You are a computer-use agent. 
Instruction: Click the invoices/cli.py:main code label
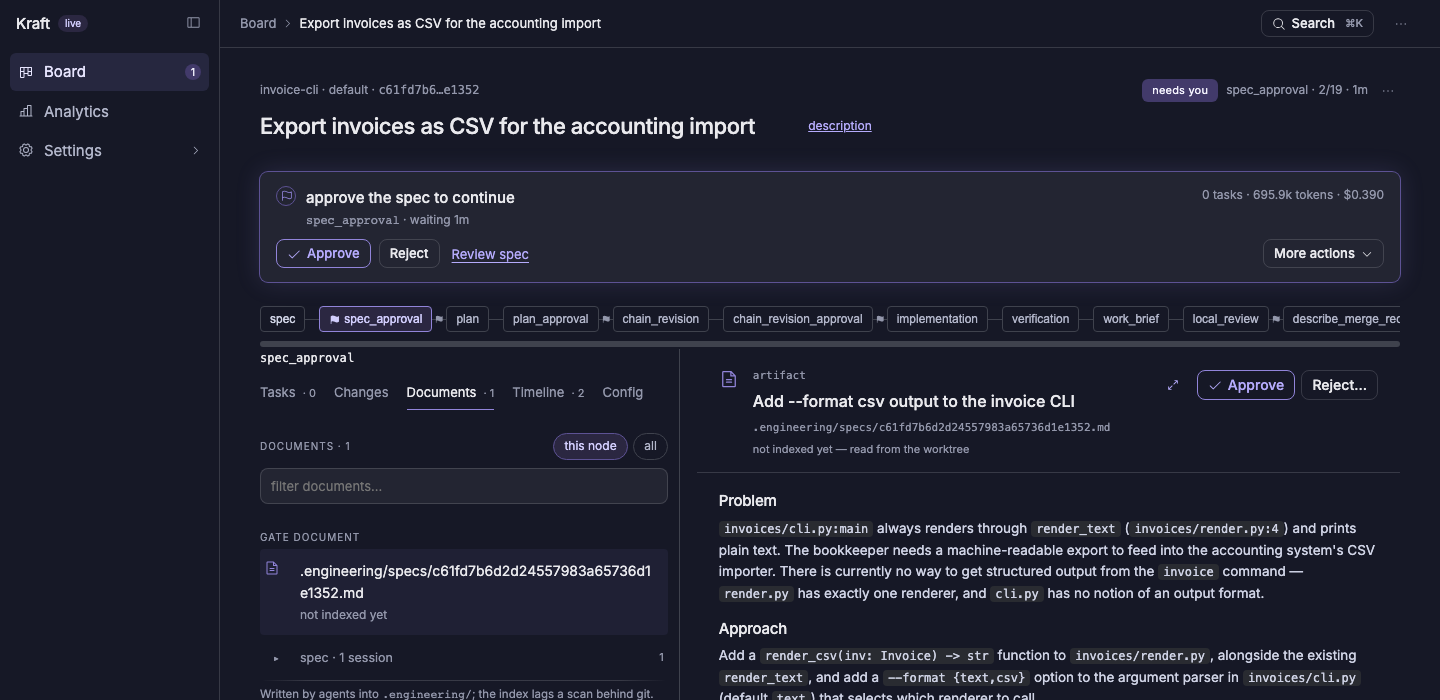(x=795, y=529)
